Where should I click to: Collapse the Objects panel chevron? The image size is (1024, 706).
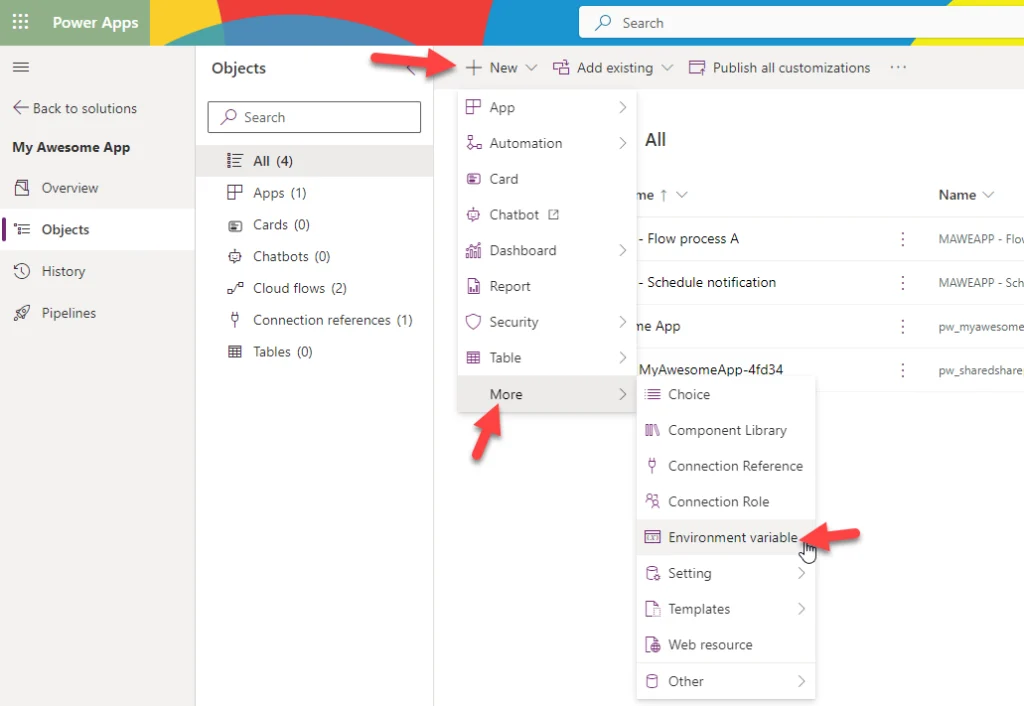tap(411, 69)
